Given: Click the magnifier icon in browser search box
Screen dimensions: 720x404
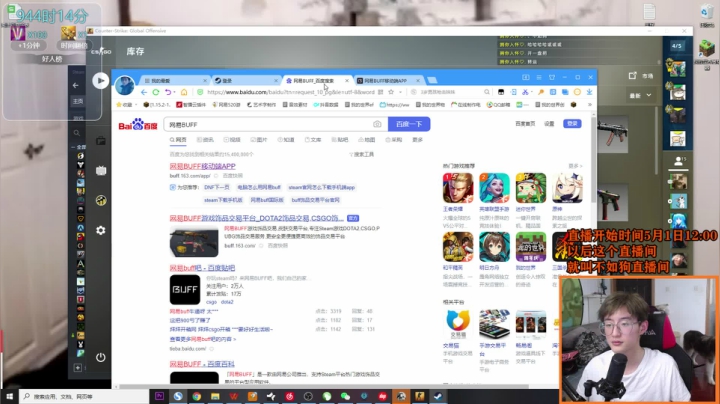Looking at the screenshot, I should [487, 92].
